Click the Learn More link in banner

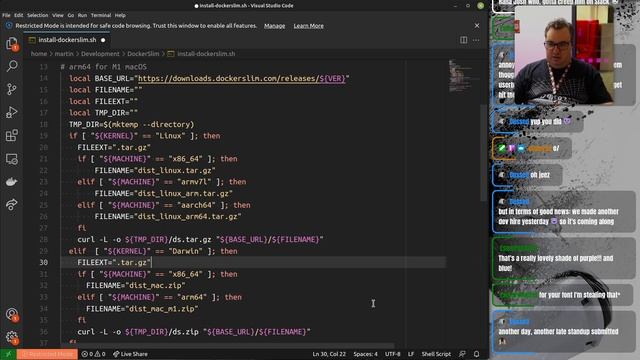pyautogui.click(x=309, y=26)
